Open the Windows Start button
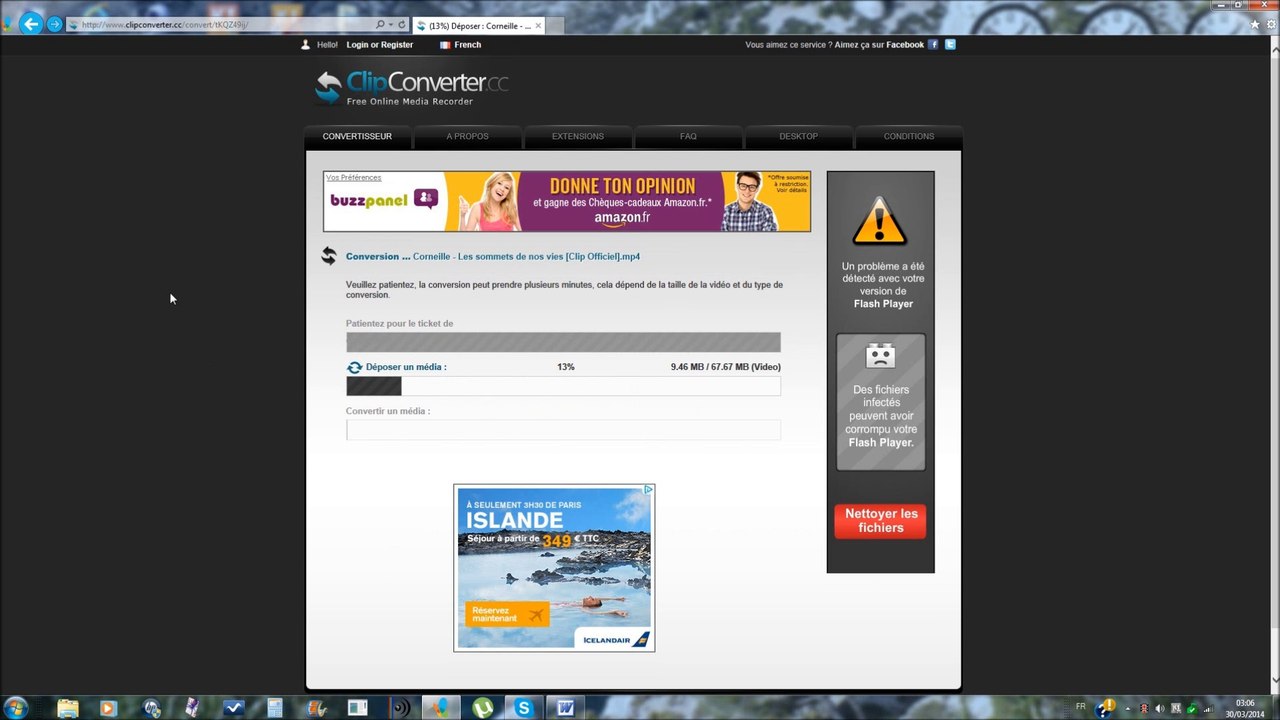1280x720 pixels. [x=16, y=707]
